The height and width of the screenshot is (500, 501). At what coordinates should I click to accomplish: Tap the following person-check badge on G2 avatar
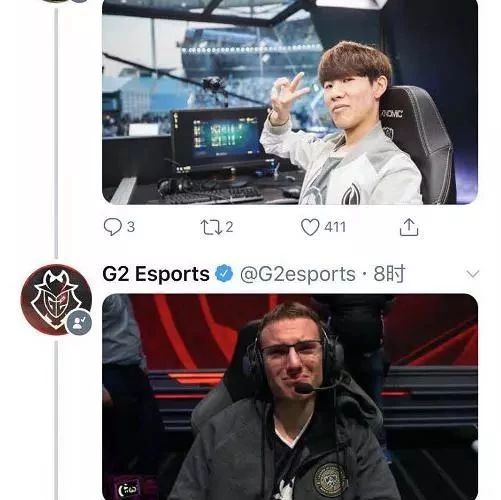79,322
